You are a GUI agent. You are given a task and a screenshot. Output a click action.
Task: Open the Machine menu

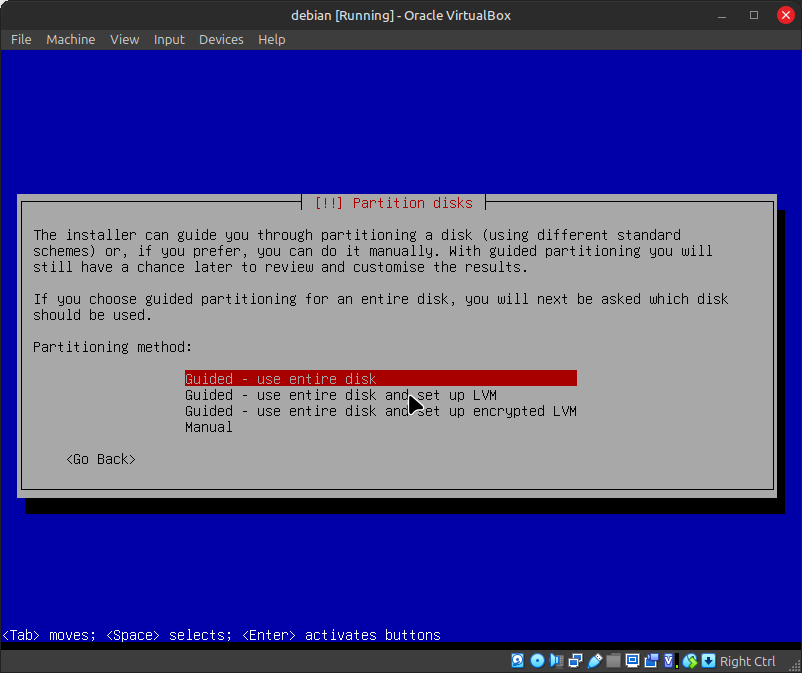(x=71, y=39)
